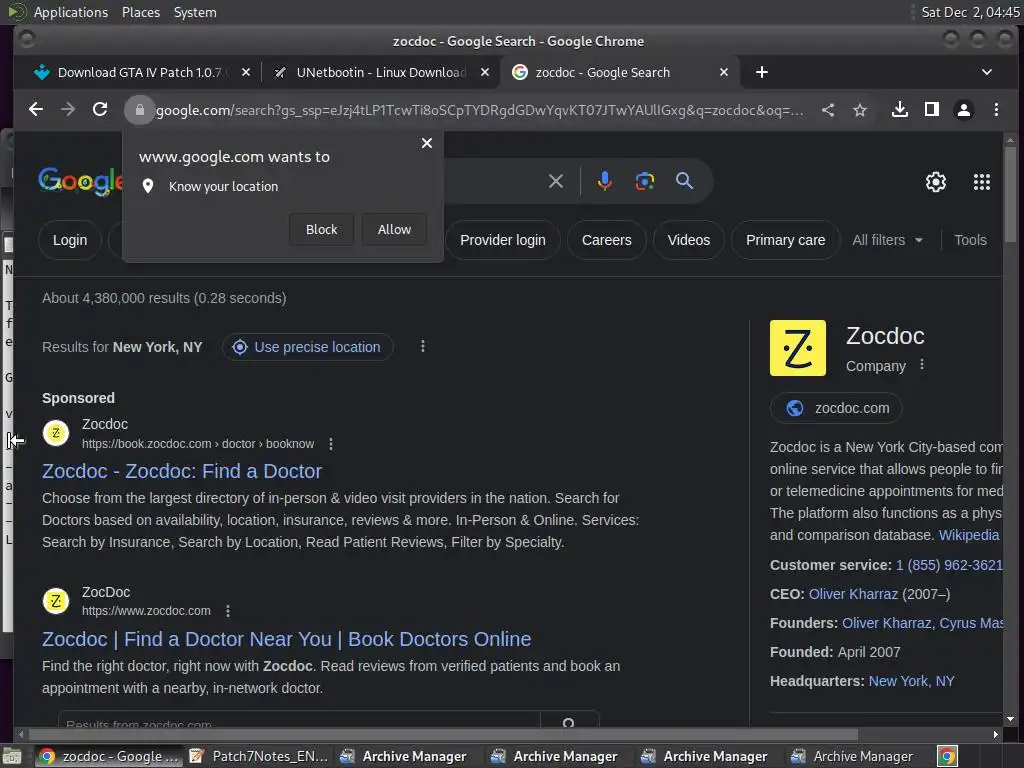Select the Careers filter chip
Image resolution: width=1024 pixels, height=768 pixels.
point(606,240)
